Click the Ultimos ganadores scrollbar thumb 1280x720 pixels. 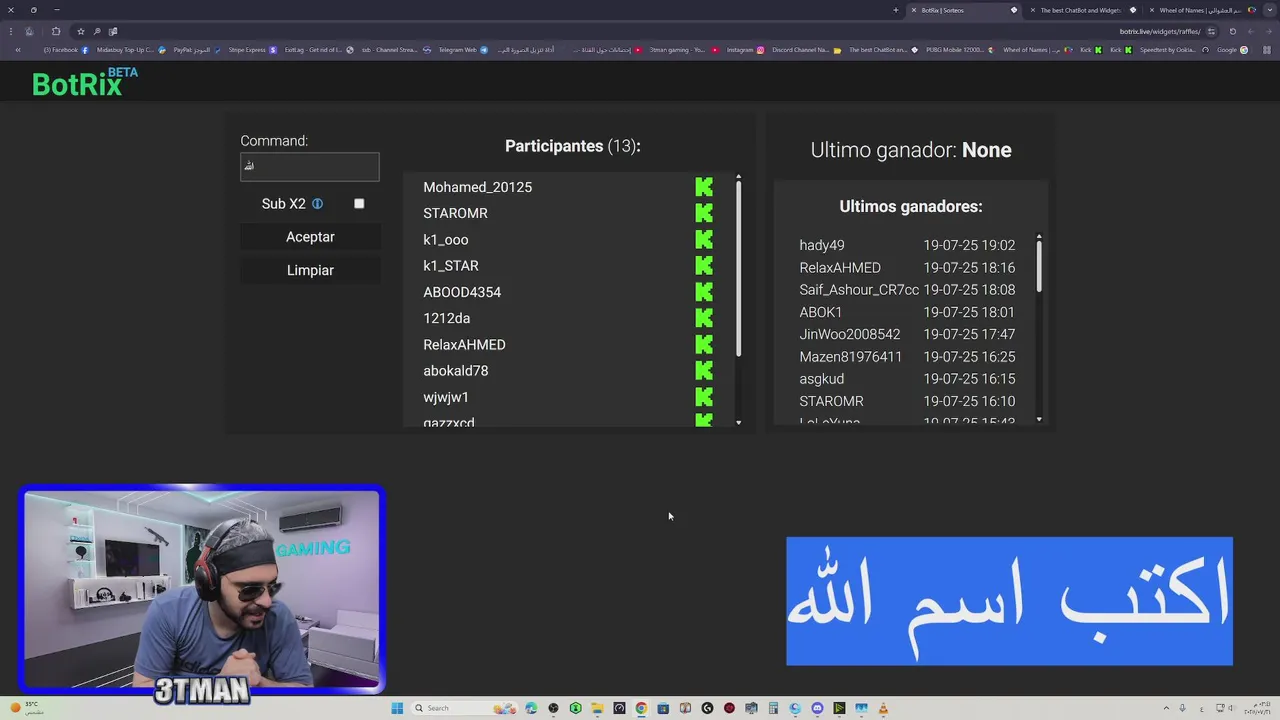coord(1039,267)
